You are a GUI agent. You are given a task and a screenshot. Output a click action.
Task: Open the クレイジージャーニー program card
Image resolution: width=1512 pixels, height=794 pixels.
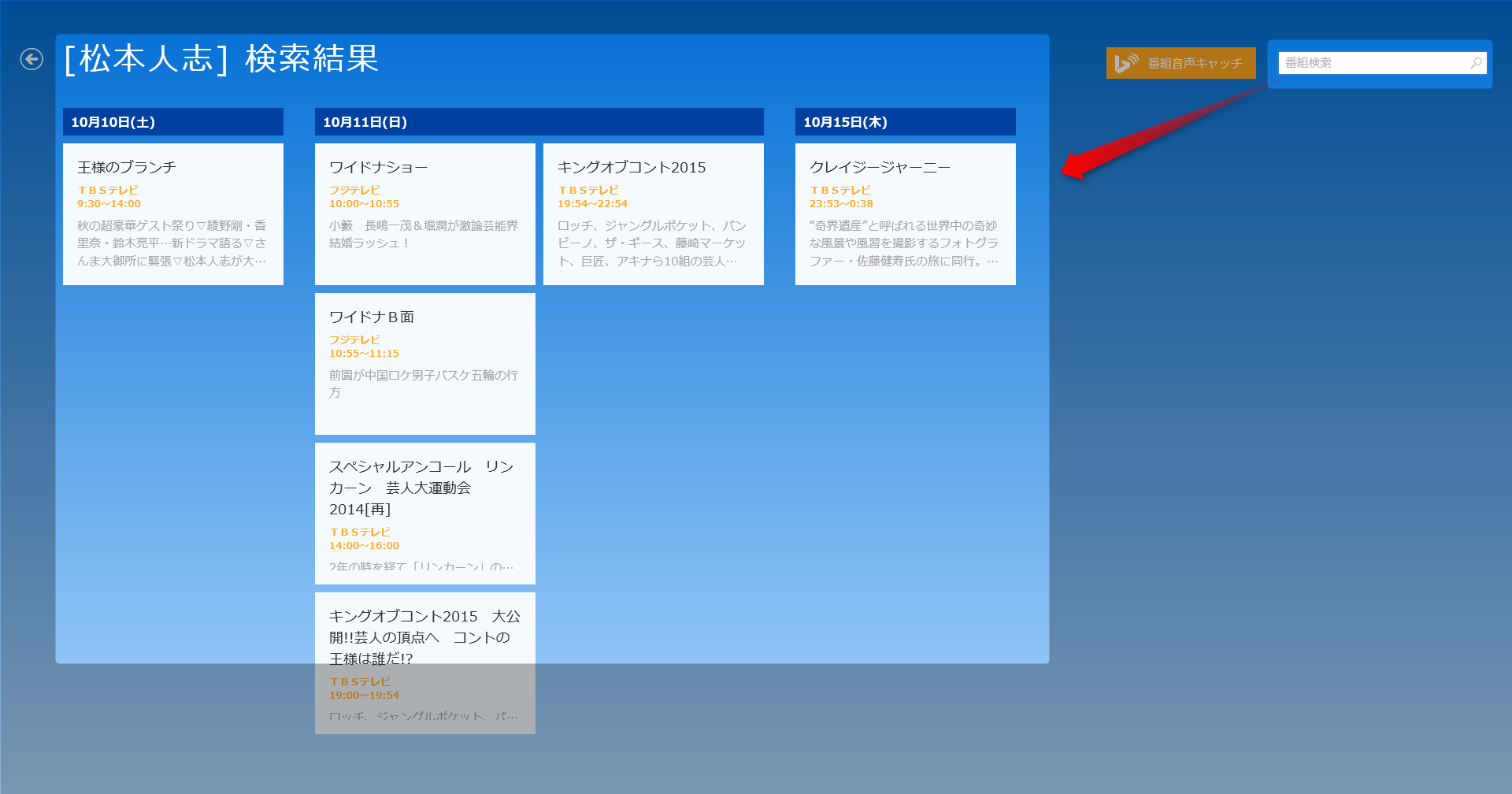(906, 214)
